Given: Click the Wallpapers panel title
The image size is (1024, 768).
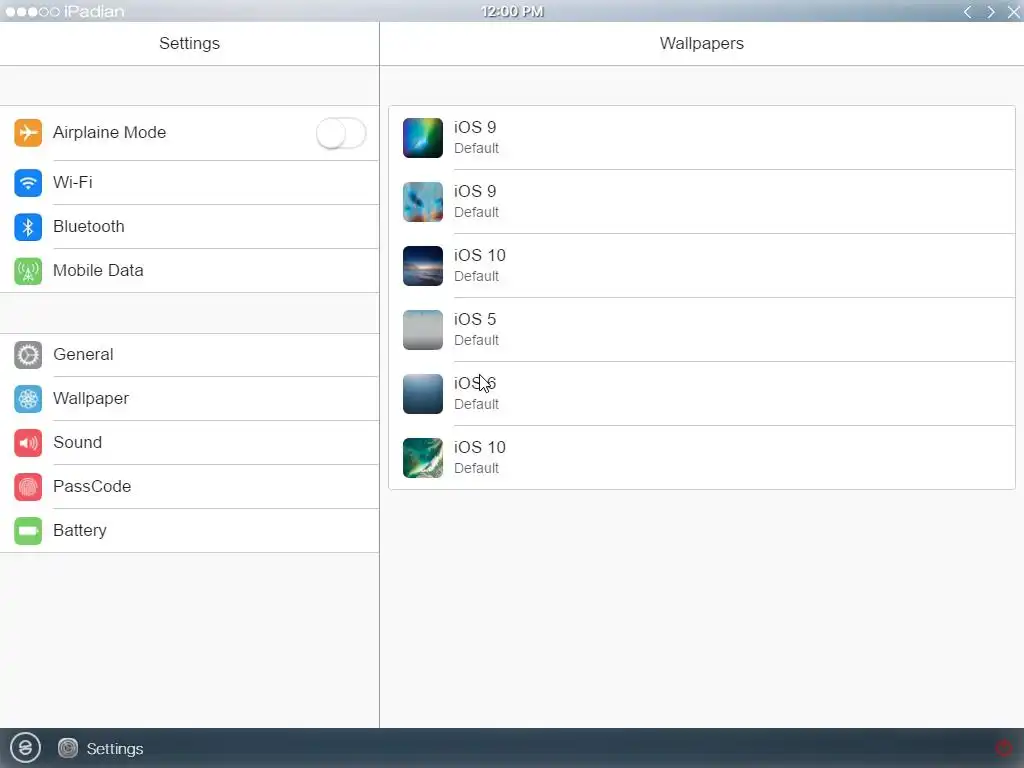Looking at the screenshot, I should [701, 43].
